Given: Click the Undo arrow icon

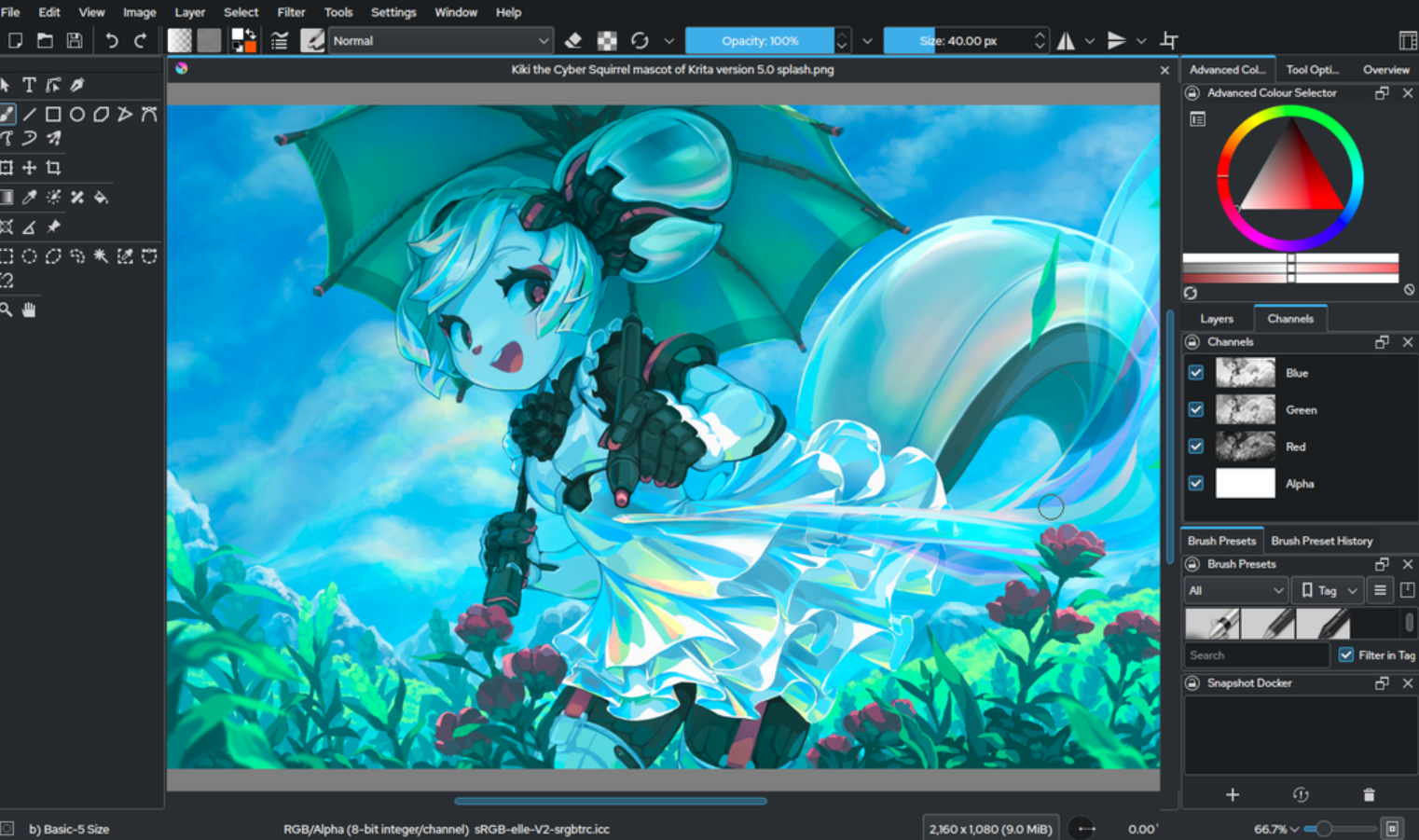Looking at the screenshot, I should 112,40.
